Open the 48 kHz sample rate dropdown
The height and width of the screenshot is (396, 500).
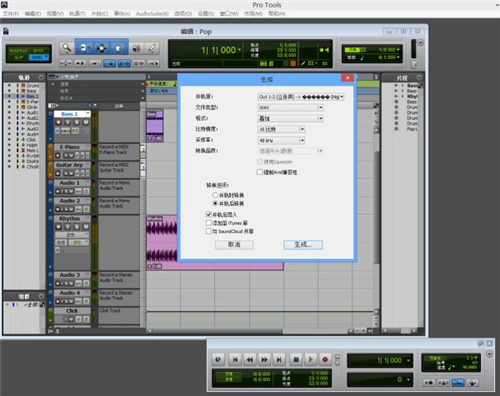(x=281, y=140)
